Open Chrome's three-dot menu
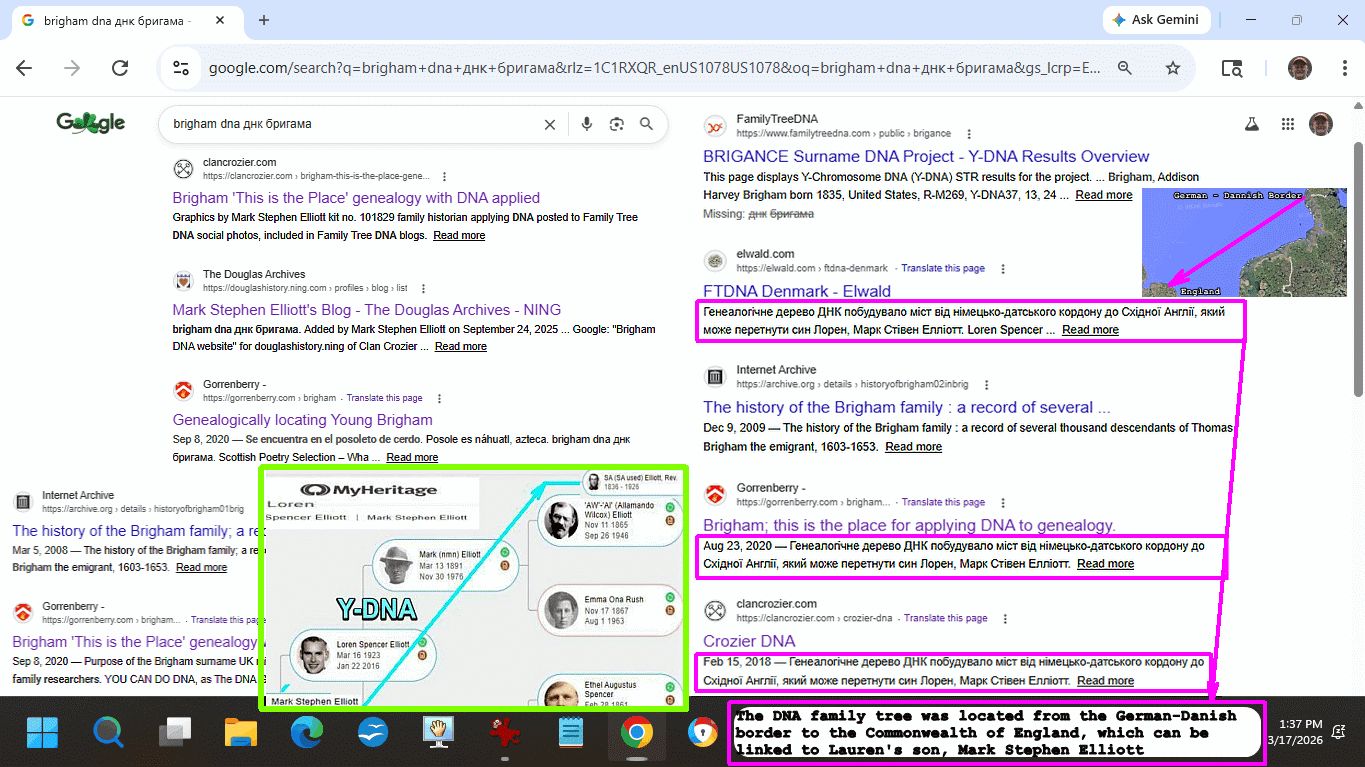This screenshot has width=1365, height=767. coord(1344,68)
